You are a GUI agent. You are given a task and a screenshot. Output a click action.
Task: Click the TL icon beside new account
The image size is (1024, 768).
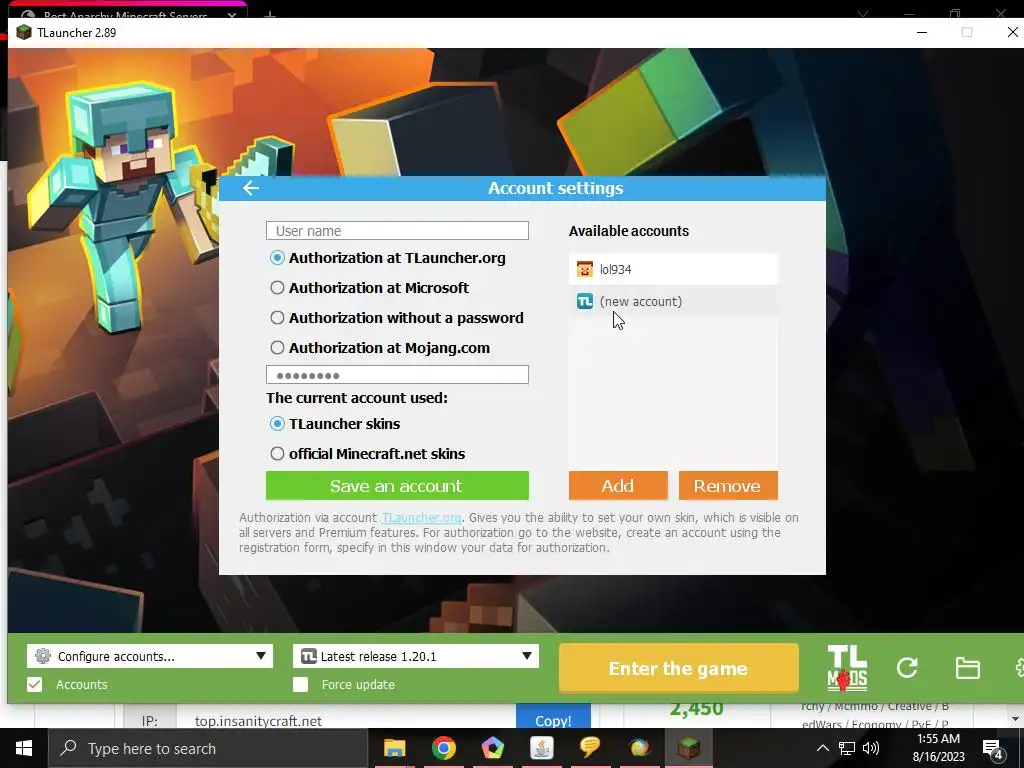tap(584, 301)
